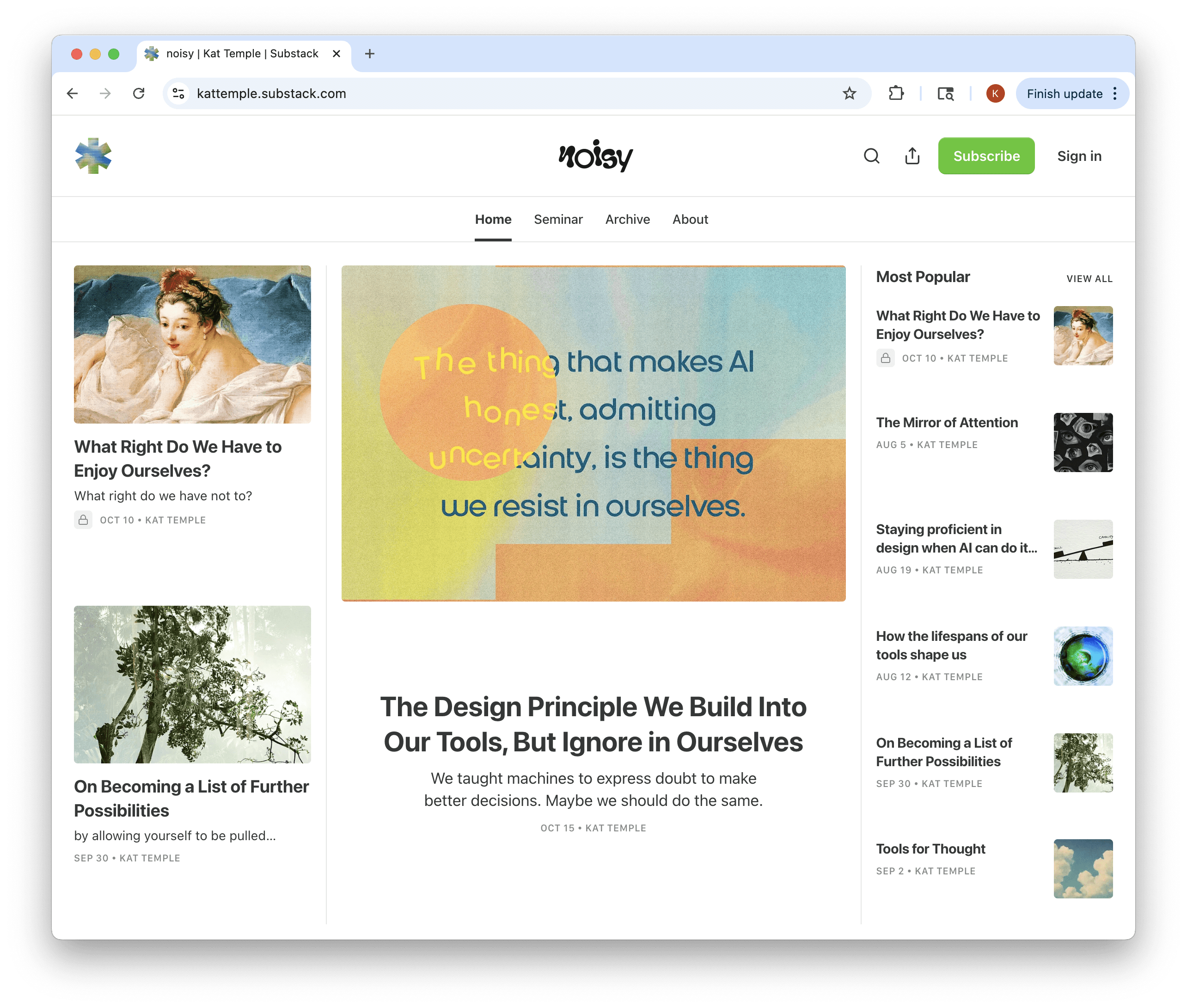Open a new browser tab

click(370, 54)
